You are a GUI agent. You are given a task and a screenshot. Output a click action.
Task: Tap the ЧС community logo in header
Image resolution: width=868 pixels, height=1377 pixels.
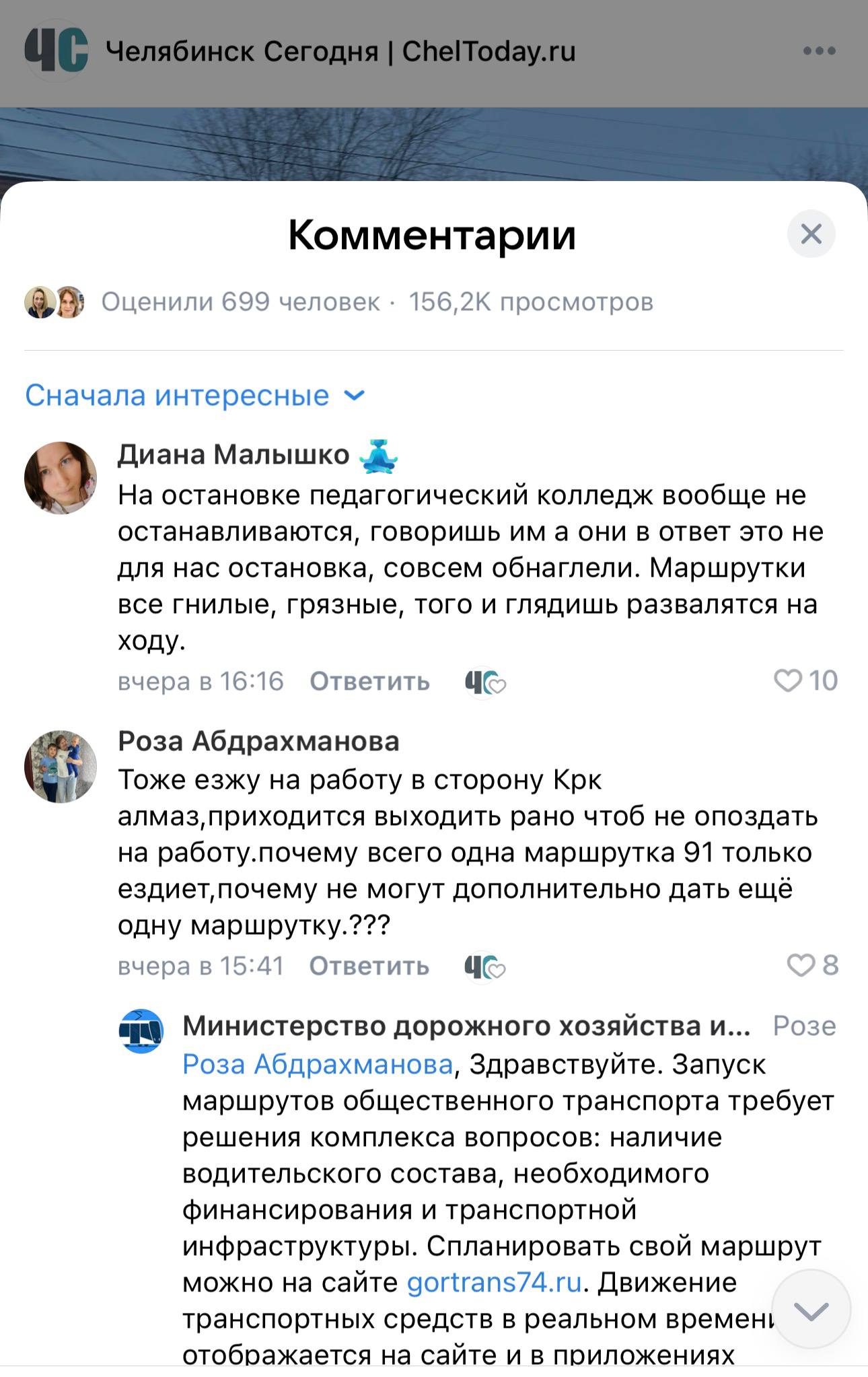(56, 50)
